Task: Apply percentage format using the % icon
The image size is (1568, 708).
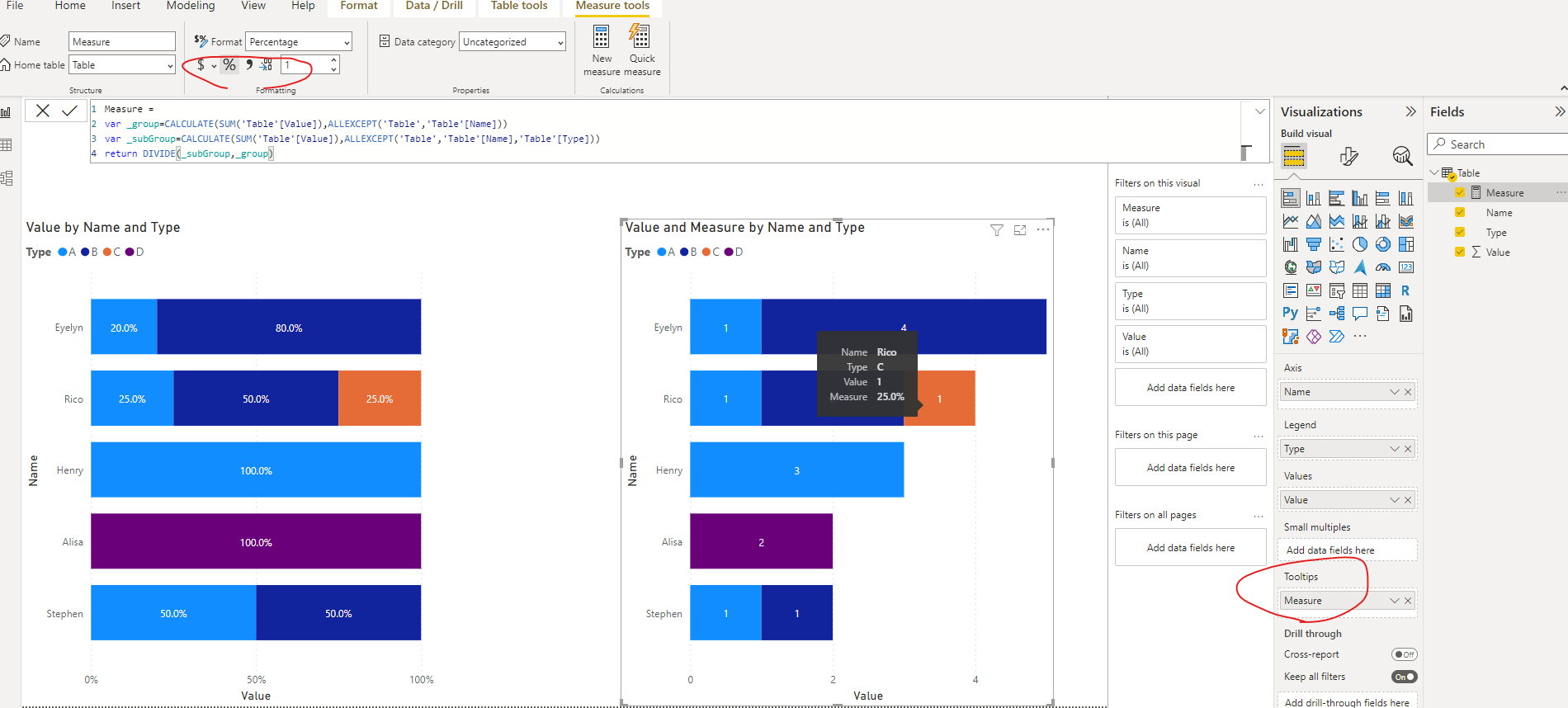Action: (x=229, y=65)
